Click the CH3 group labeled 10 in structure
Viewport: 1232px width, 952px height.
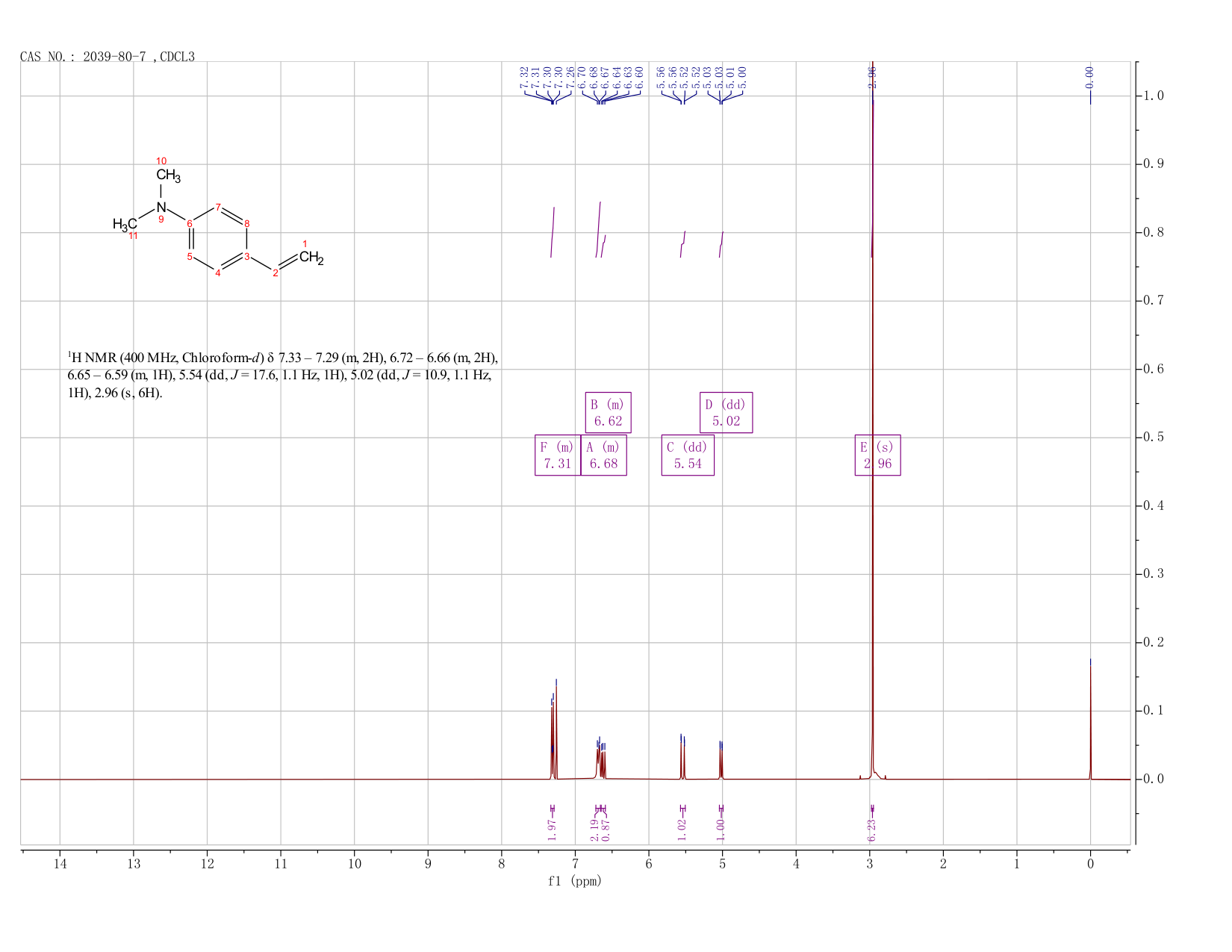pos(168,176)
